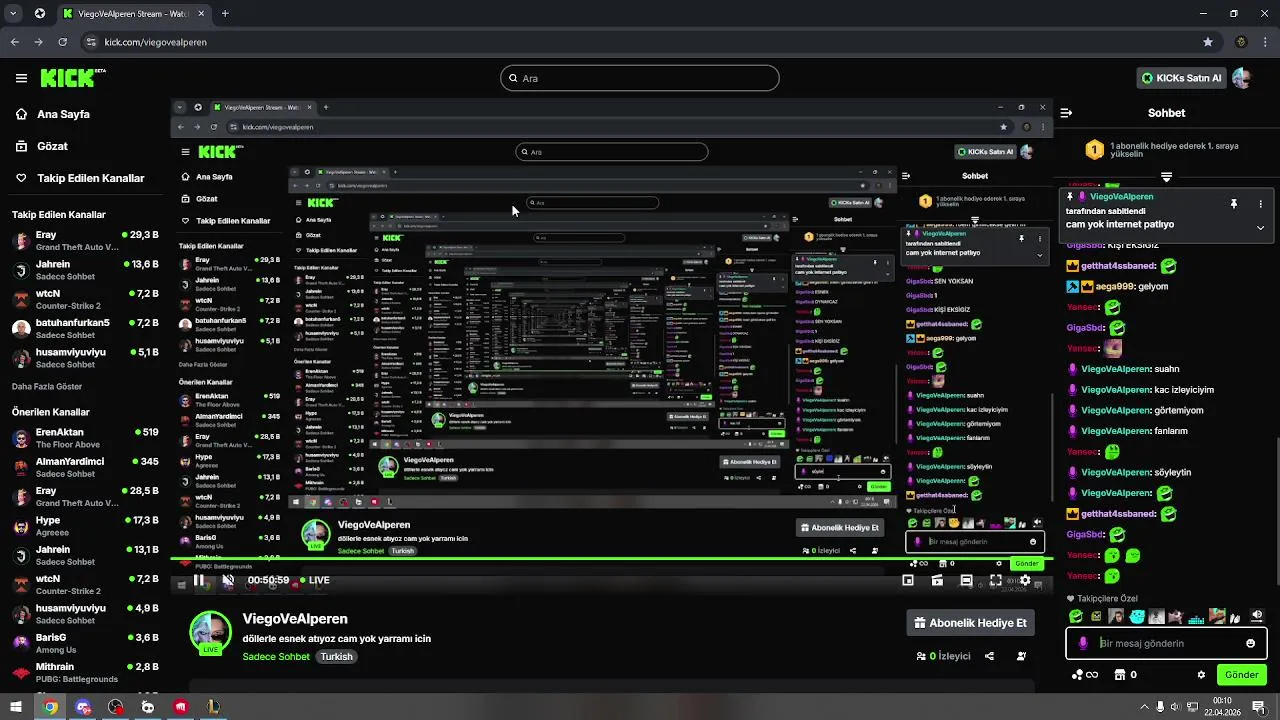Collapse the main chat using the Sohbet arrow icon

pyautogui.click(x=1066, y=113)
